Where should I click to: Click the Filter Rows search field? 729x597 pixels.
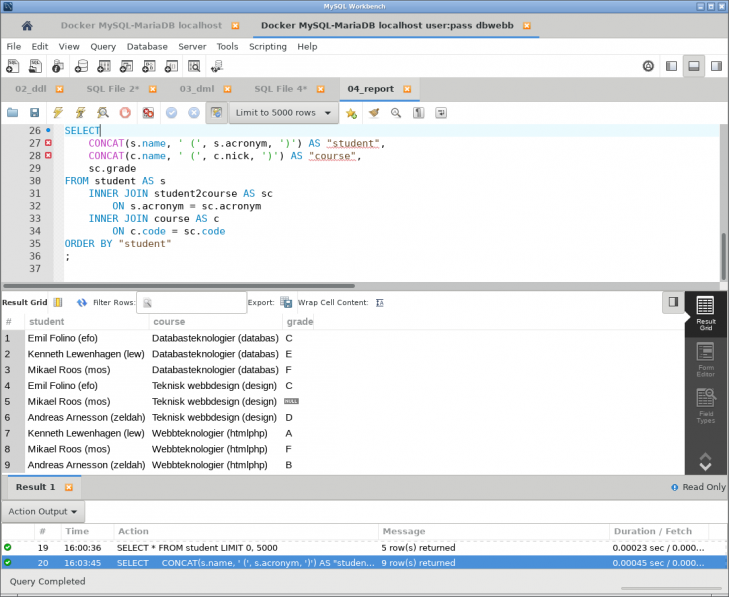192,303
